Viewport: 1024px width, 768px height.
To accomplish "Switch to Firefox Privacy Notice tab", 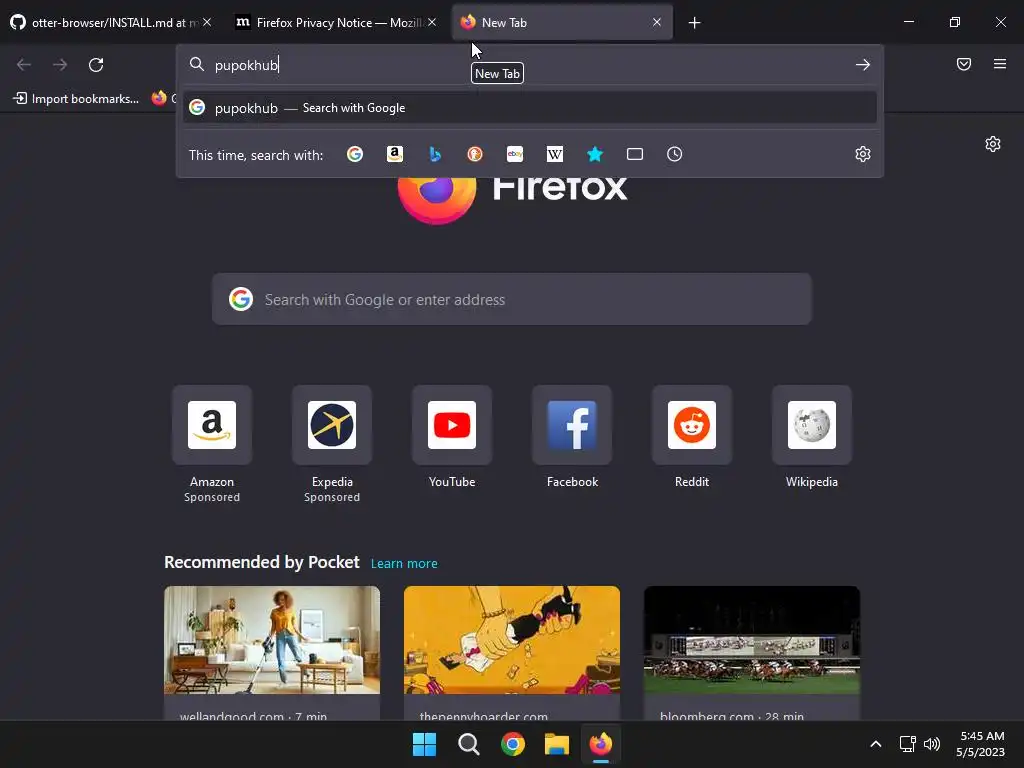I will pyautogui.click(x=336, y=22).
